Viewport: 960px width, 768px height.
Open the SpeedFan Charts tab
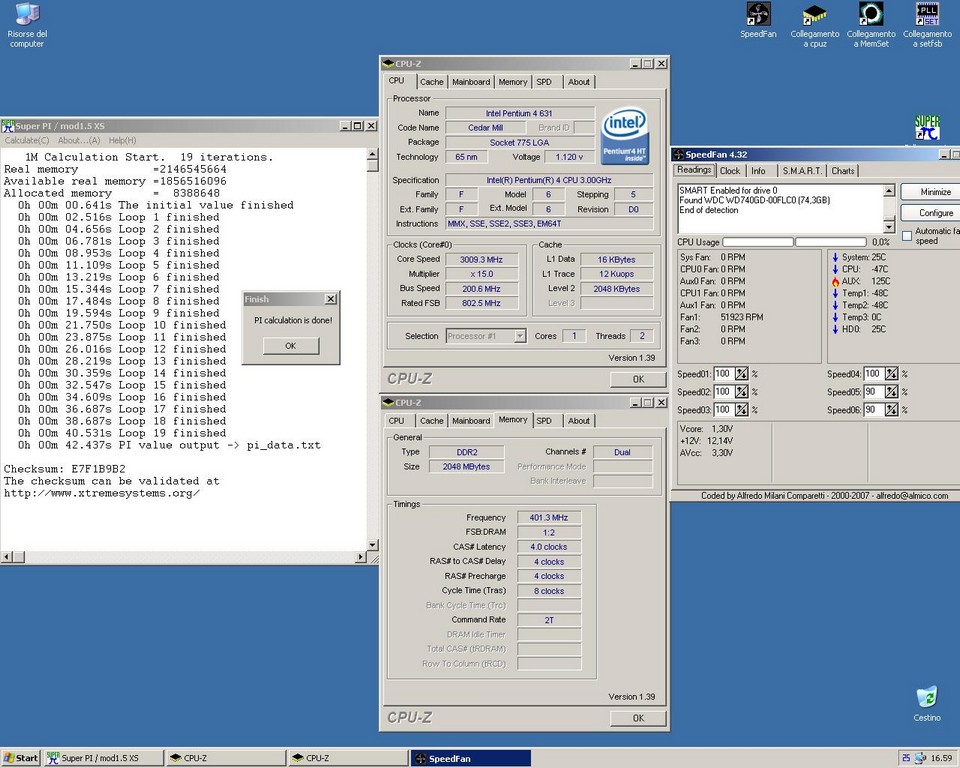click(x=842, y=171)
